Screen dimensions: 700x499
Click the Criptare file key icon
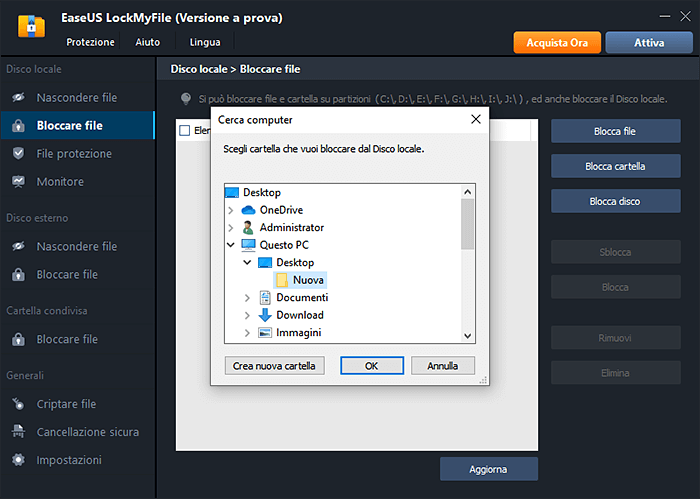(x=18, y=403)
